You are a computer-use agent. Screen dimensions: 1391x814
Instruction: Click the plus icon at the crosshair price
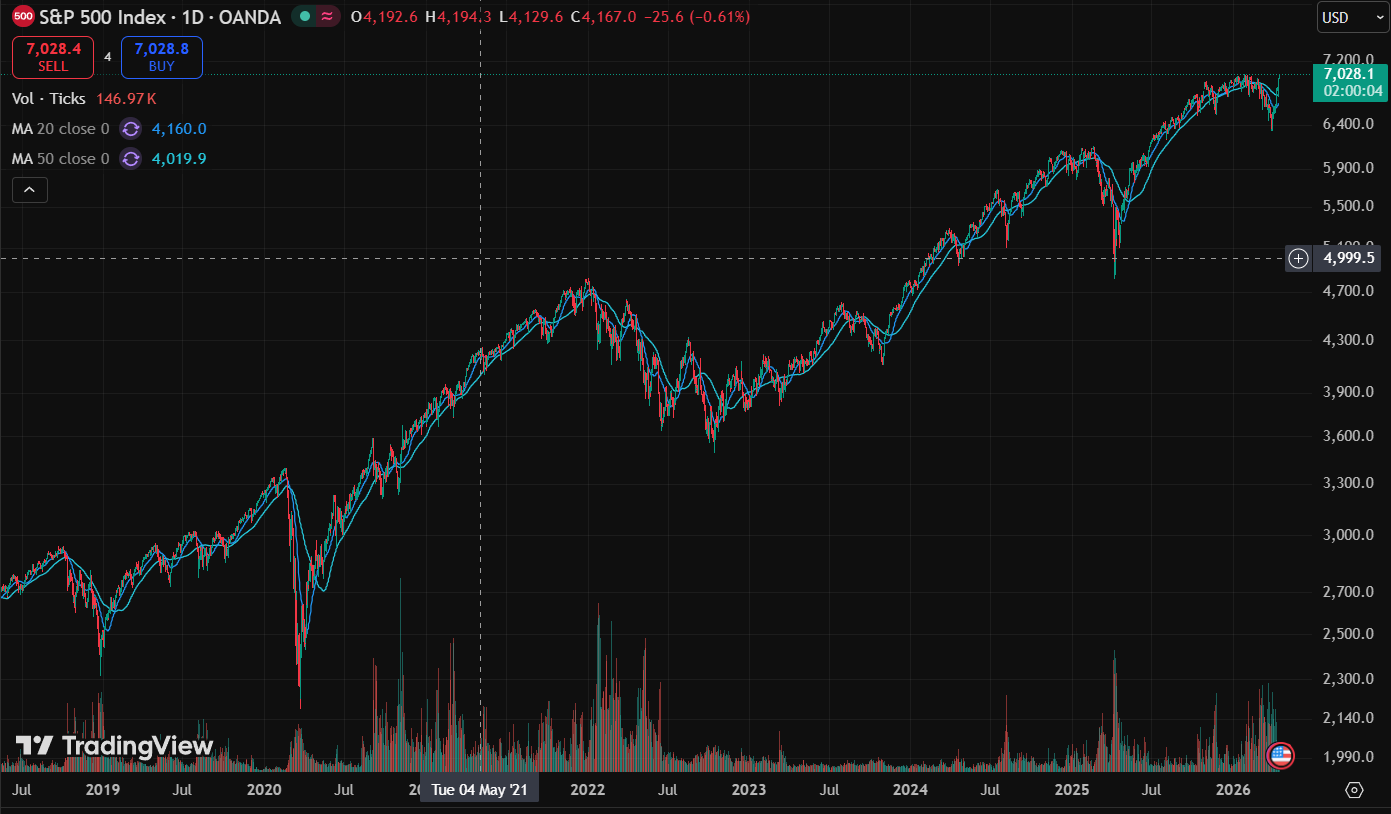pos(1298,259)
